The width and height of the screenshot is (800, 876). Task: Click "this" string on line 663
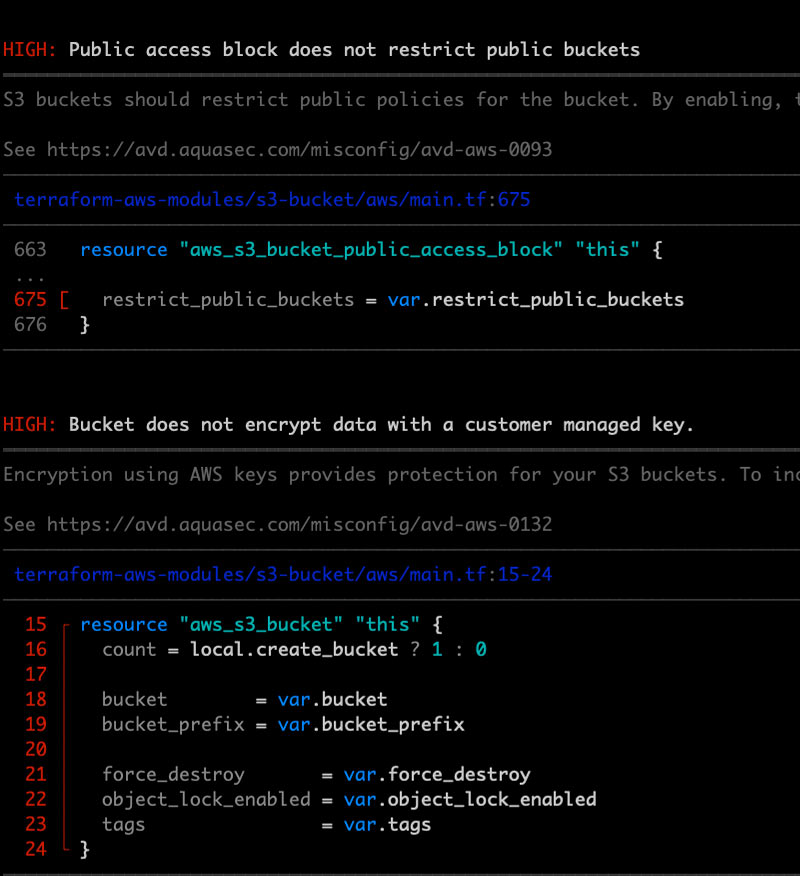click(607, 250)
